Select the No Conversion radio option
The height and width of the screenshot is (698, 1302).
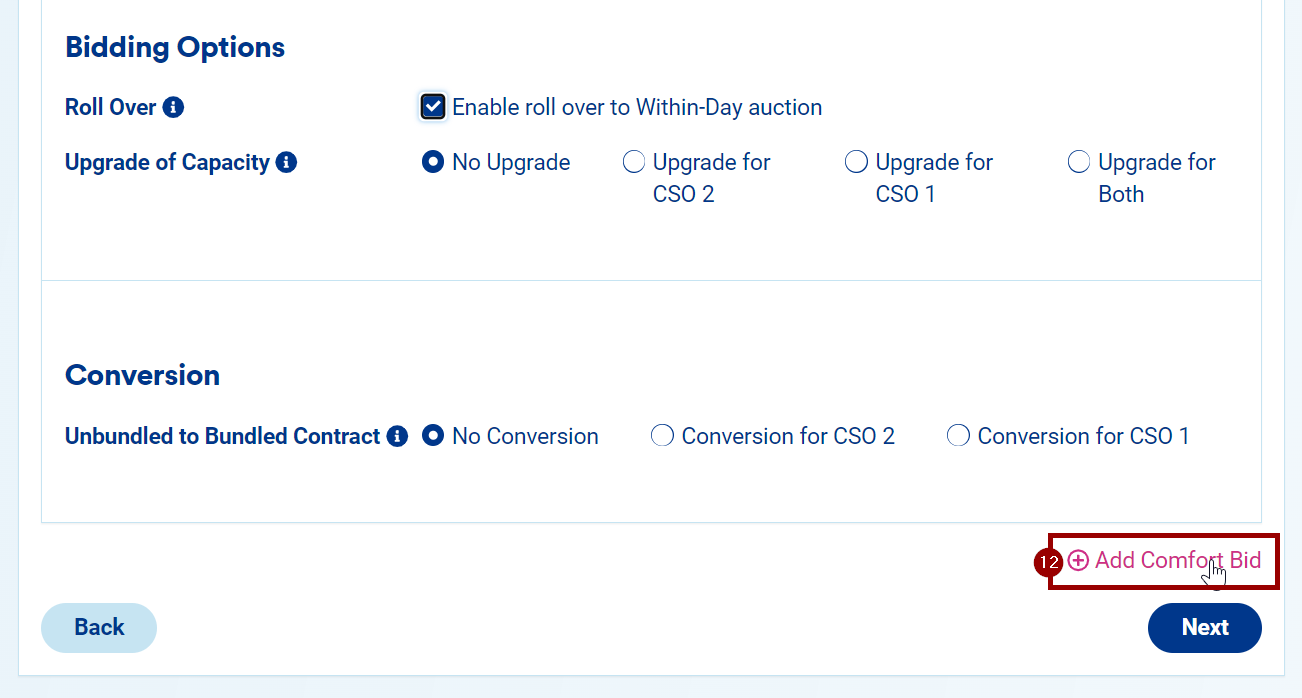coord(433,437)
